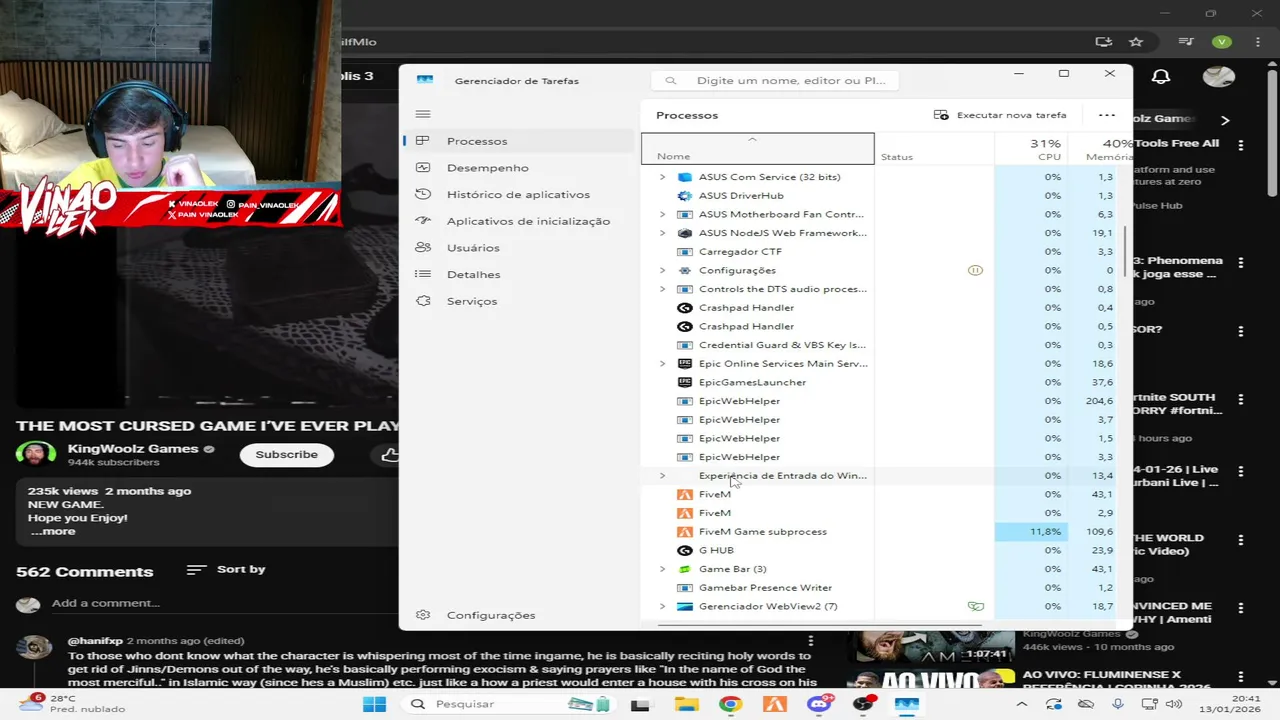Bookmark page with Chrome star icon

pyautogui.click(x=1136, y=42)
